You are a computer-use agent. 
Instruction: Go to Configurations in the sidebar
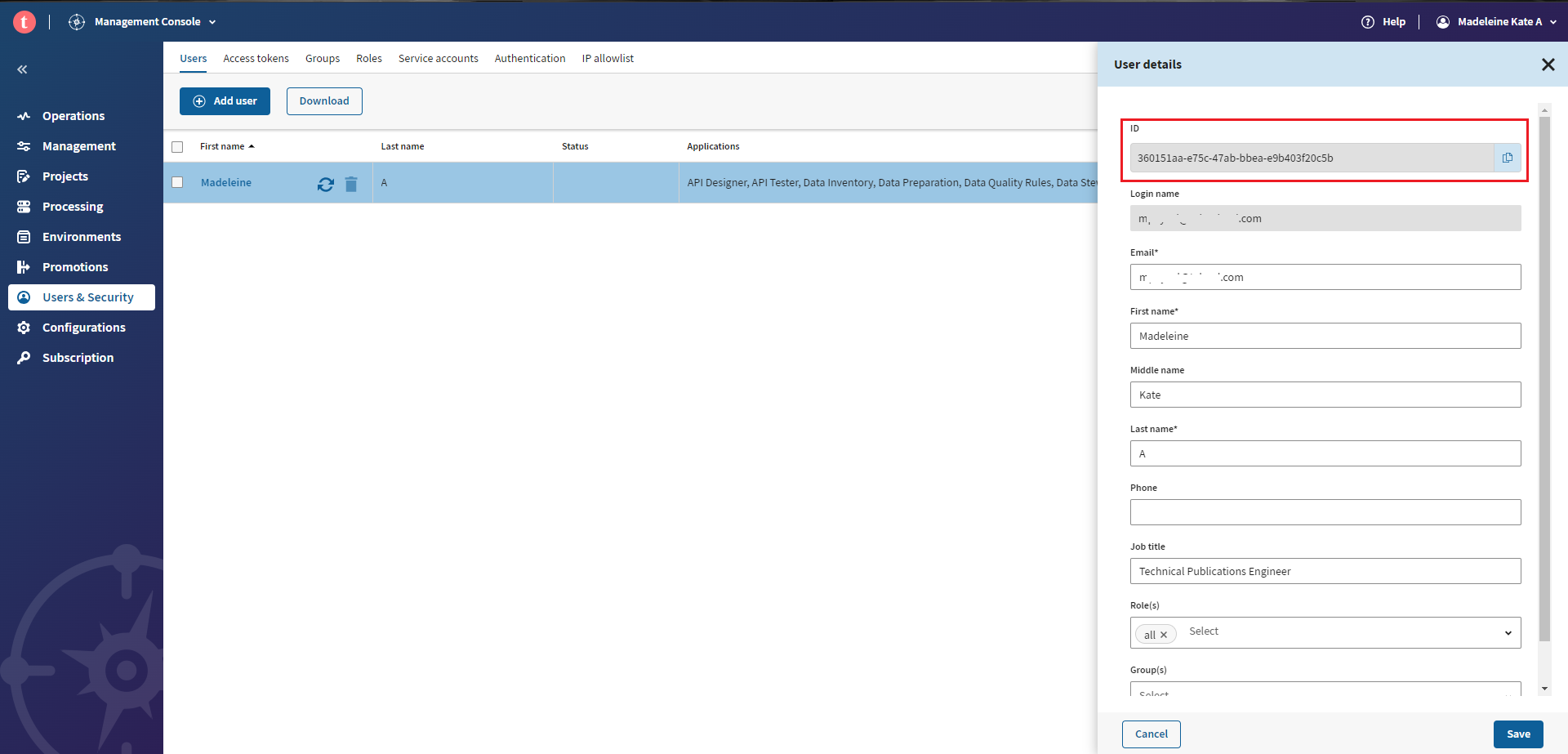(x=83, y=328)
